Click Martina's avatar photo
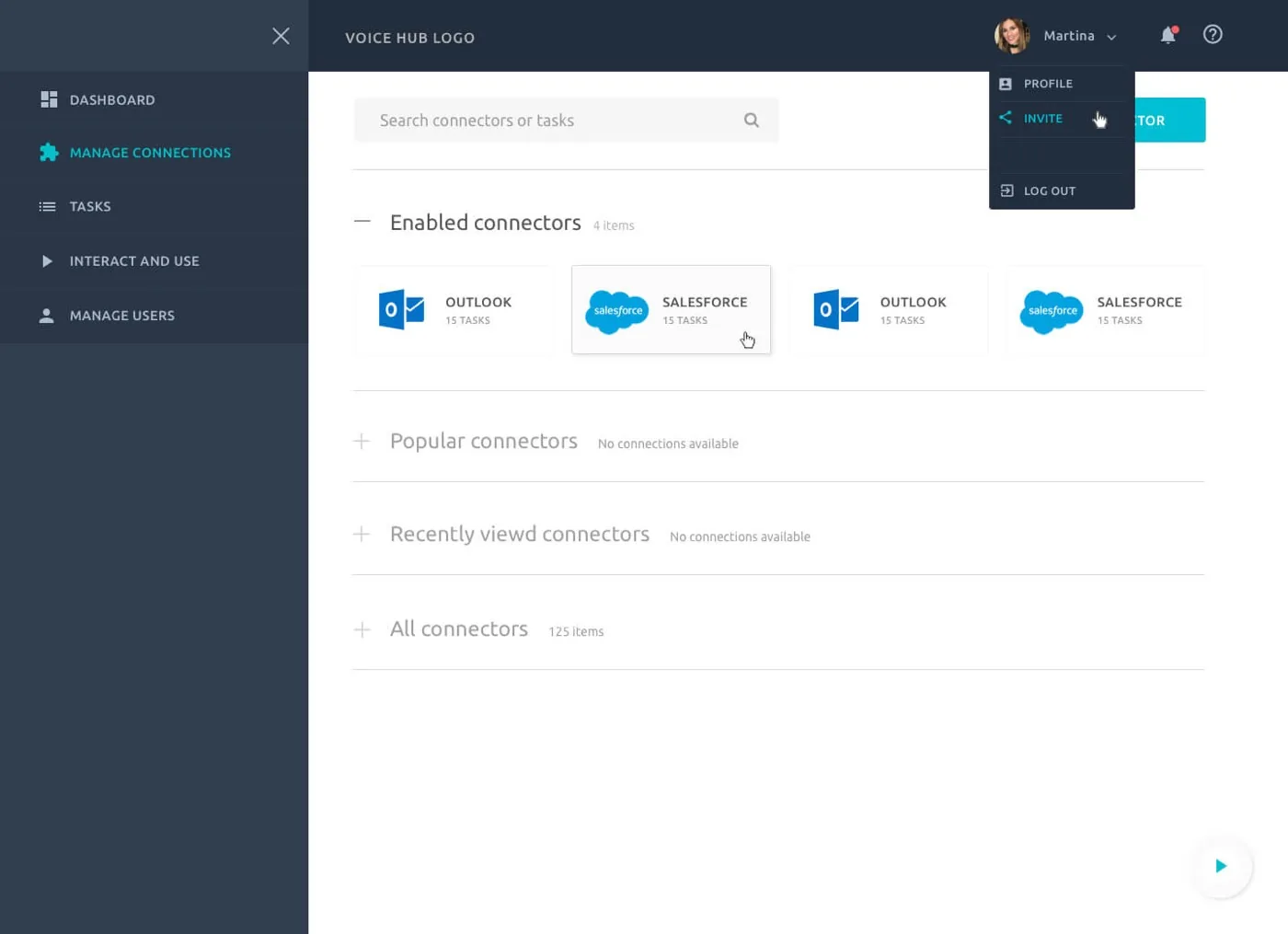1288x934 pixels. pos(1012,36)
